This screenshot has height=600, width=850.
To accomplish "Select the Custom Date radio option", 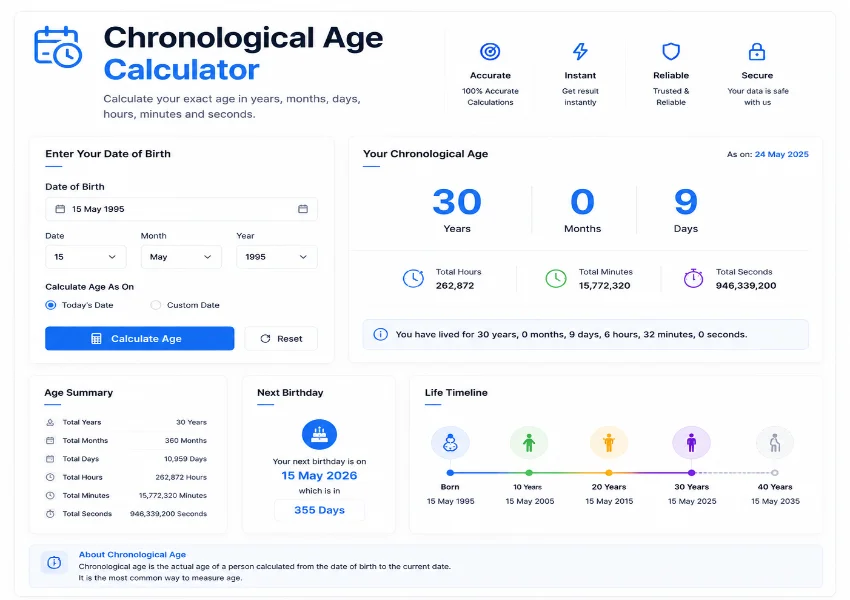I will [x=156, y=305].
